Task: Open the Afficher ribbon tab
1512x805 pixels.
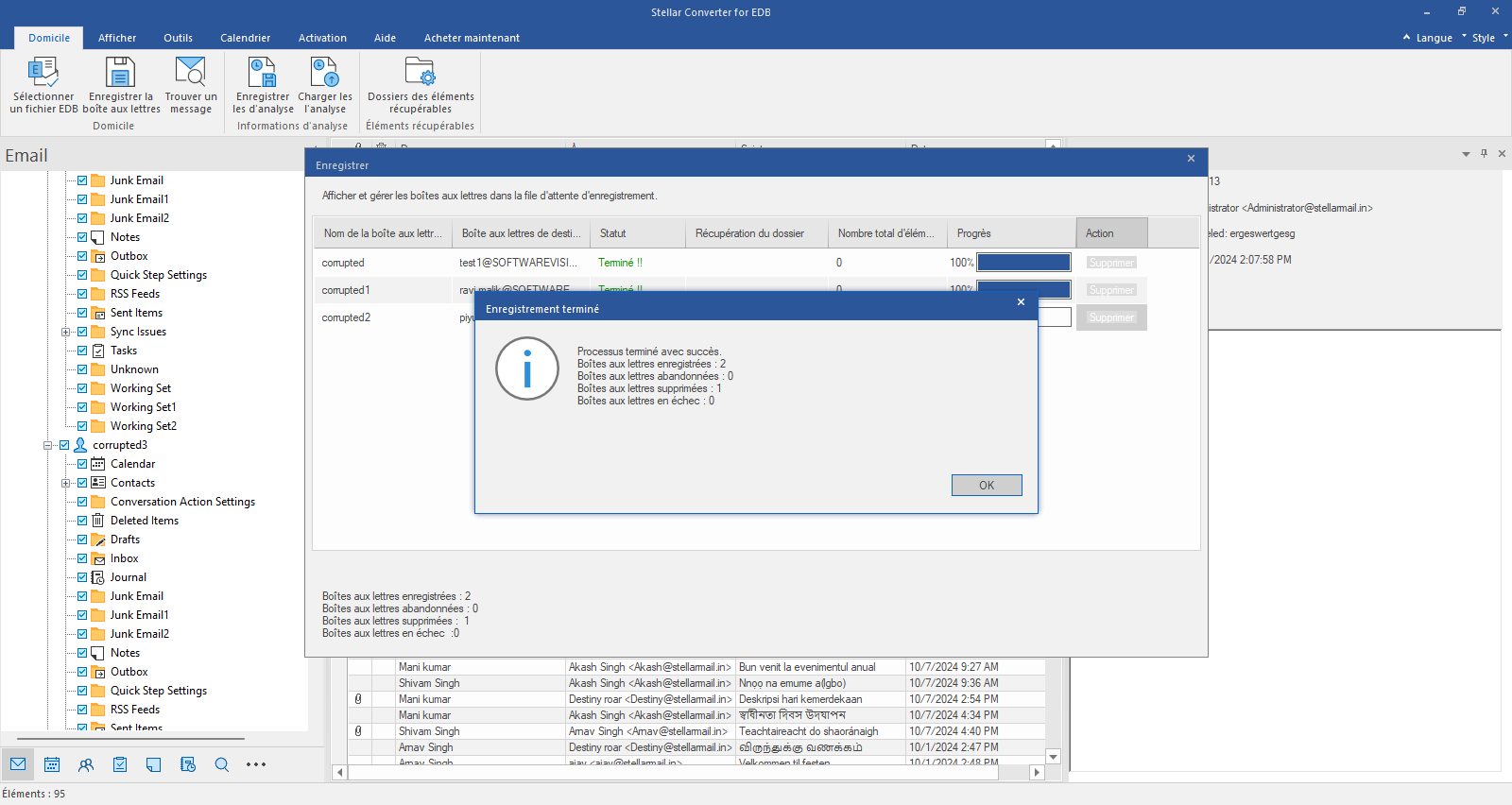Action: pos(117,38)
